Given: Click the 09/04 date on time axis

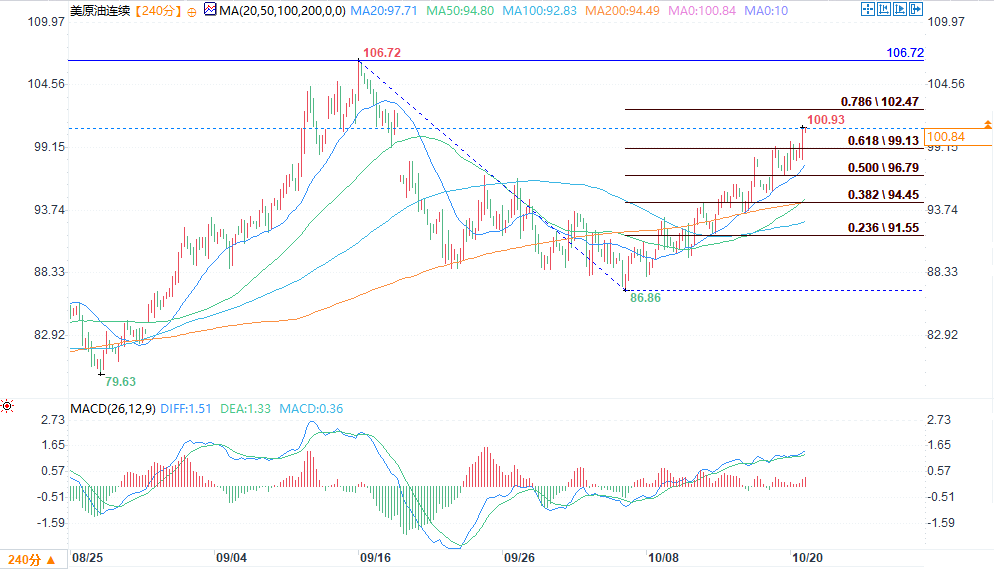Looking at the screenshot, I should pyautogui.click(x=231, y=558).
